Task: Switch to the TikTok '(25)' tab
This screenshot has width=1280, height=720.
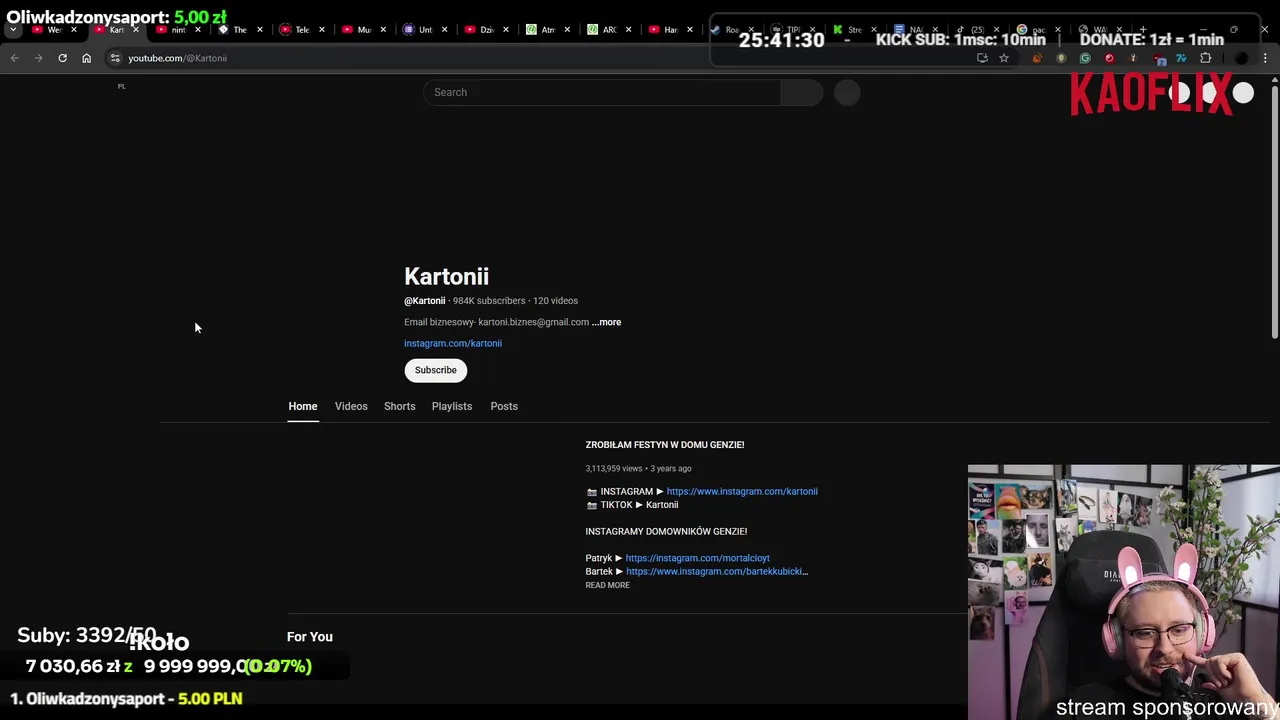Action: coord(975,30)
